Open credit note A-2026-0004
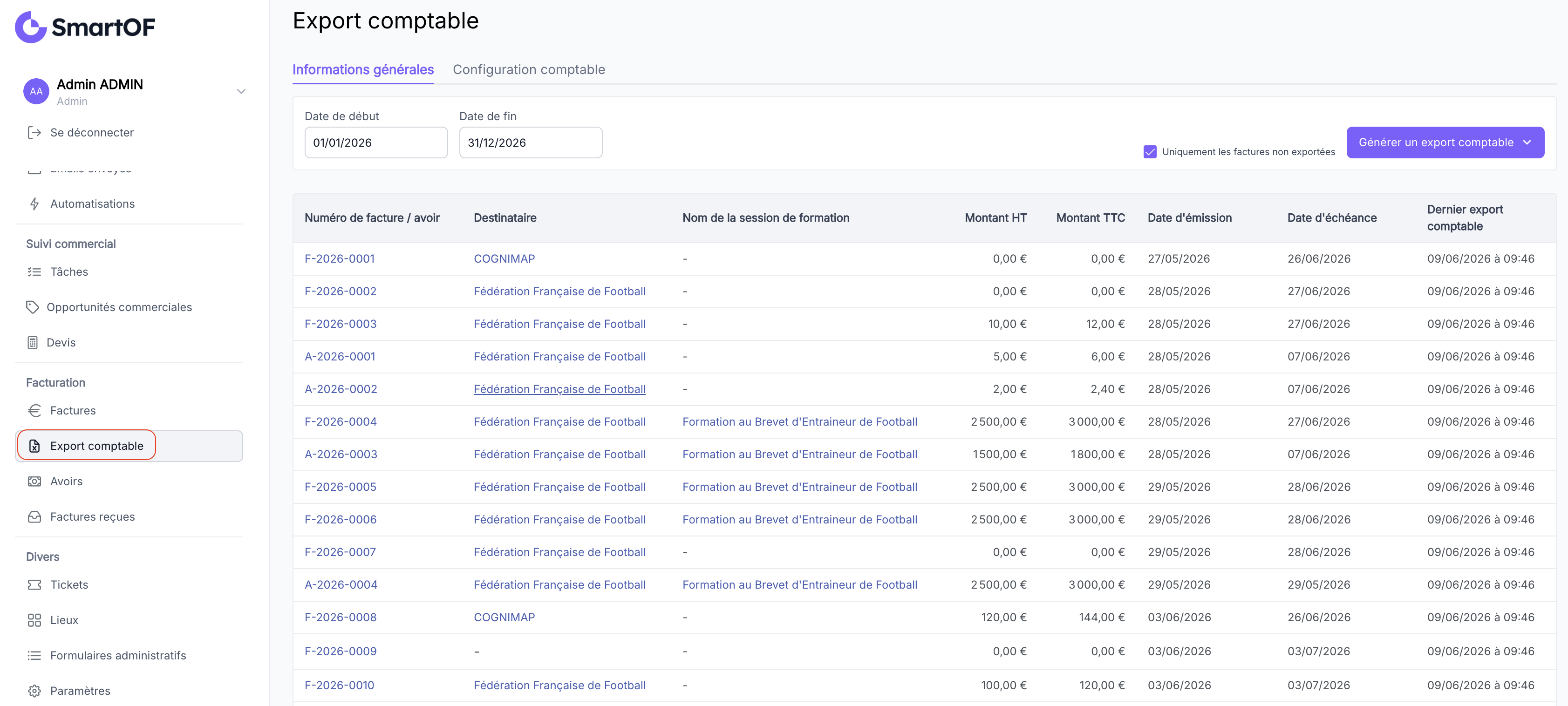Viewport: 1568px width, 706px height. [340, 585]
